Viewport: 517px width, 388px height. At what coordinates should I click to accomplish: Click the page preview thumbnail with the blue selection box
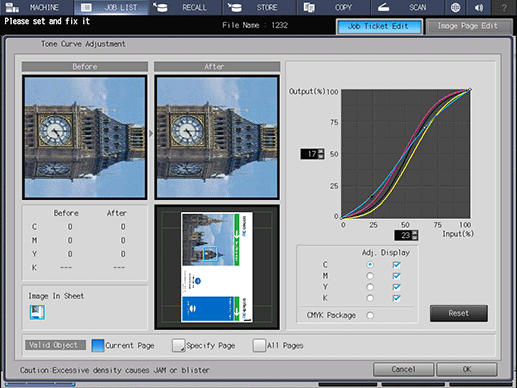click(217, 267)
